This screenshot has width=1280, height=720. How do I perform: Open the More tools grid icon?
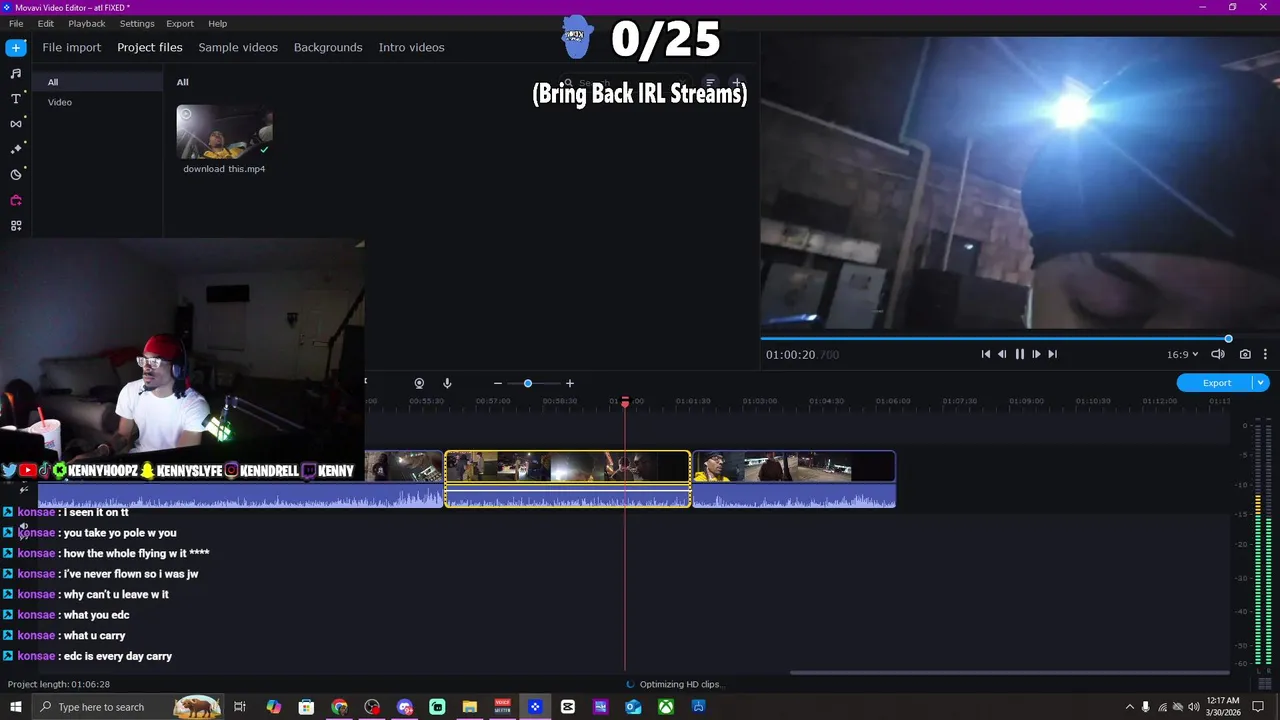pyautogui.click(x=16, y=226)
